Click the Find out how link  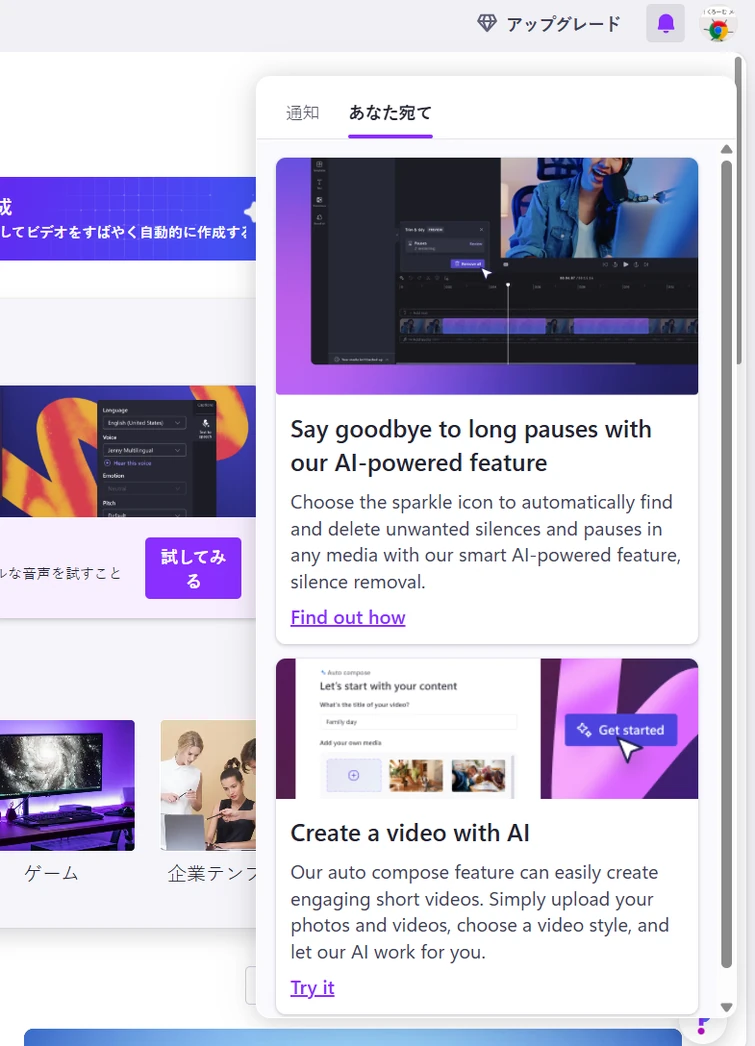click(347, 618)
